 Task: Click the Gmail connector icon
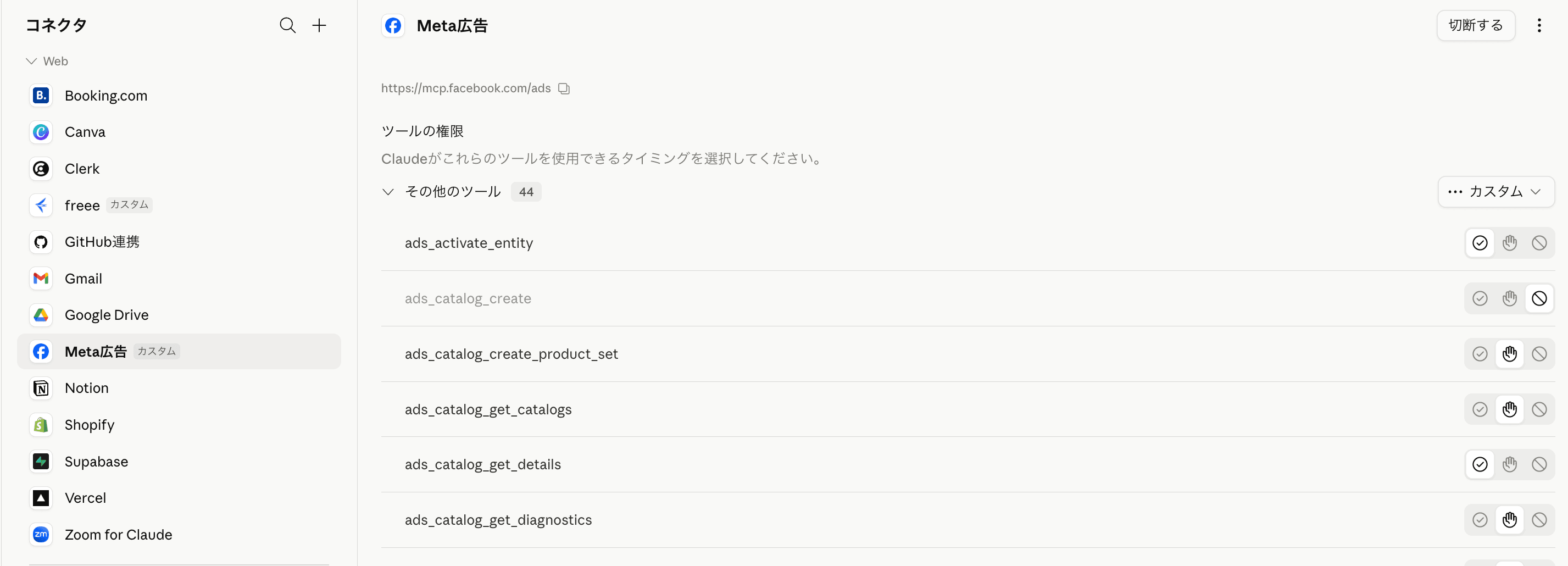pos(41,278)
